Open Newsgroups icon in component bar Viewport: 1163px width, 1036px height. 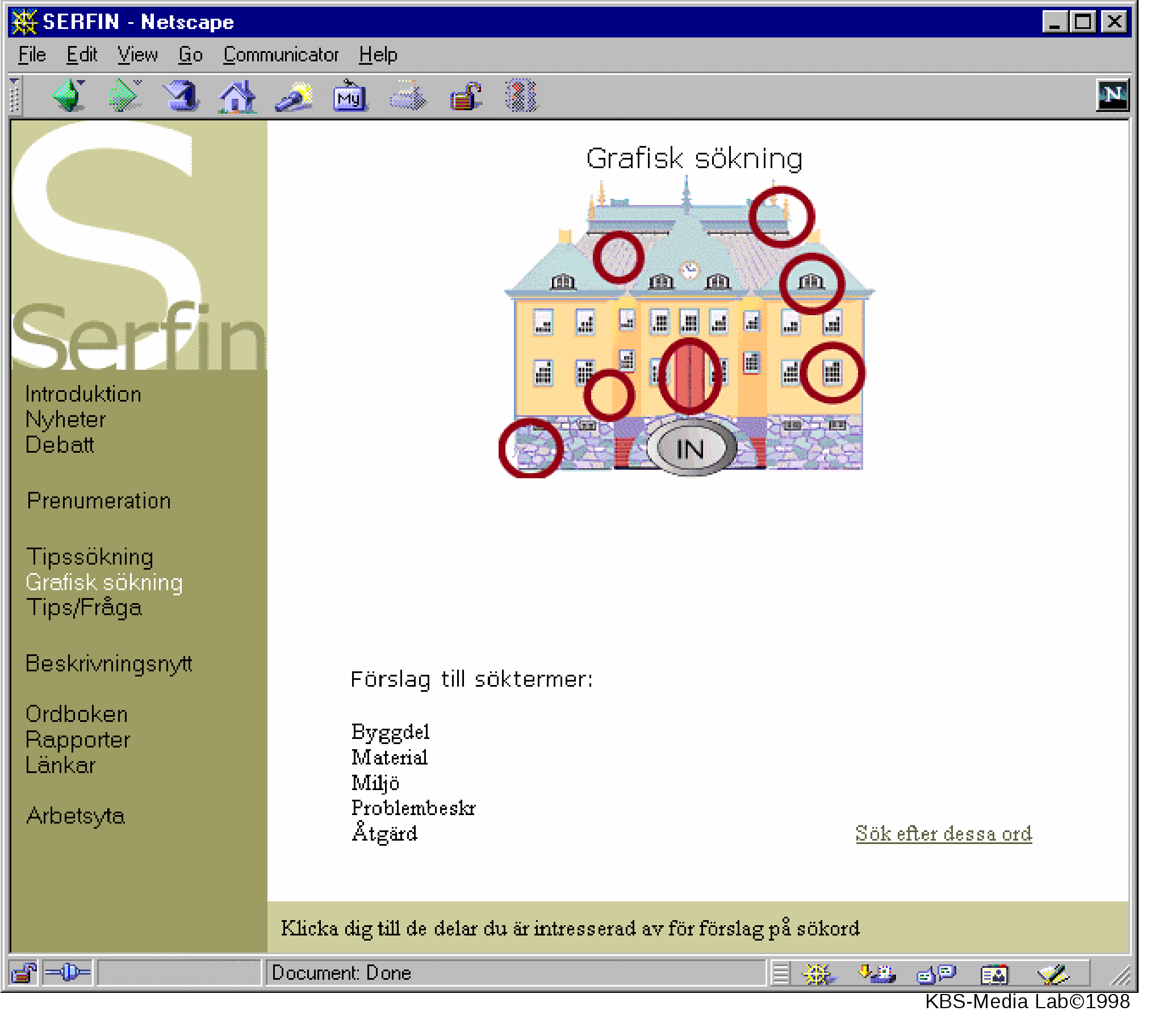point(937,975)
